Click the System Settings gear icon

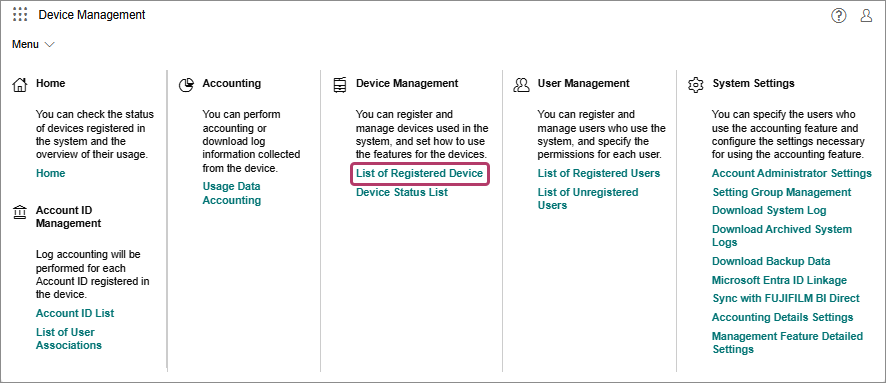coord(695,85)
